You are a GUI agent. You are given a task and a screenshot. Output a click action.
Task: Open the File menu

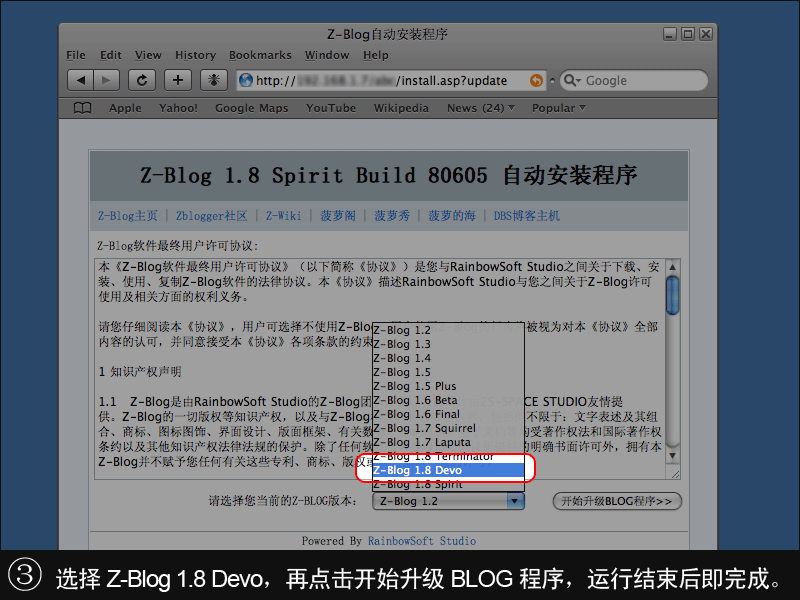click(x=76, y=55)
